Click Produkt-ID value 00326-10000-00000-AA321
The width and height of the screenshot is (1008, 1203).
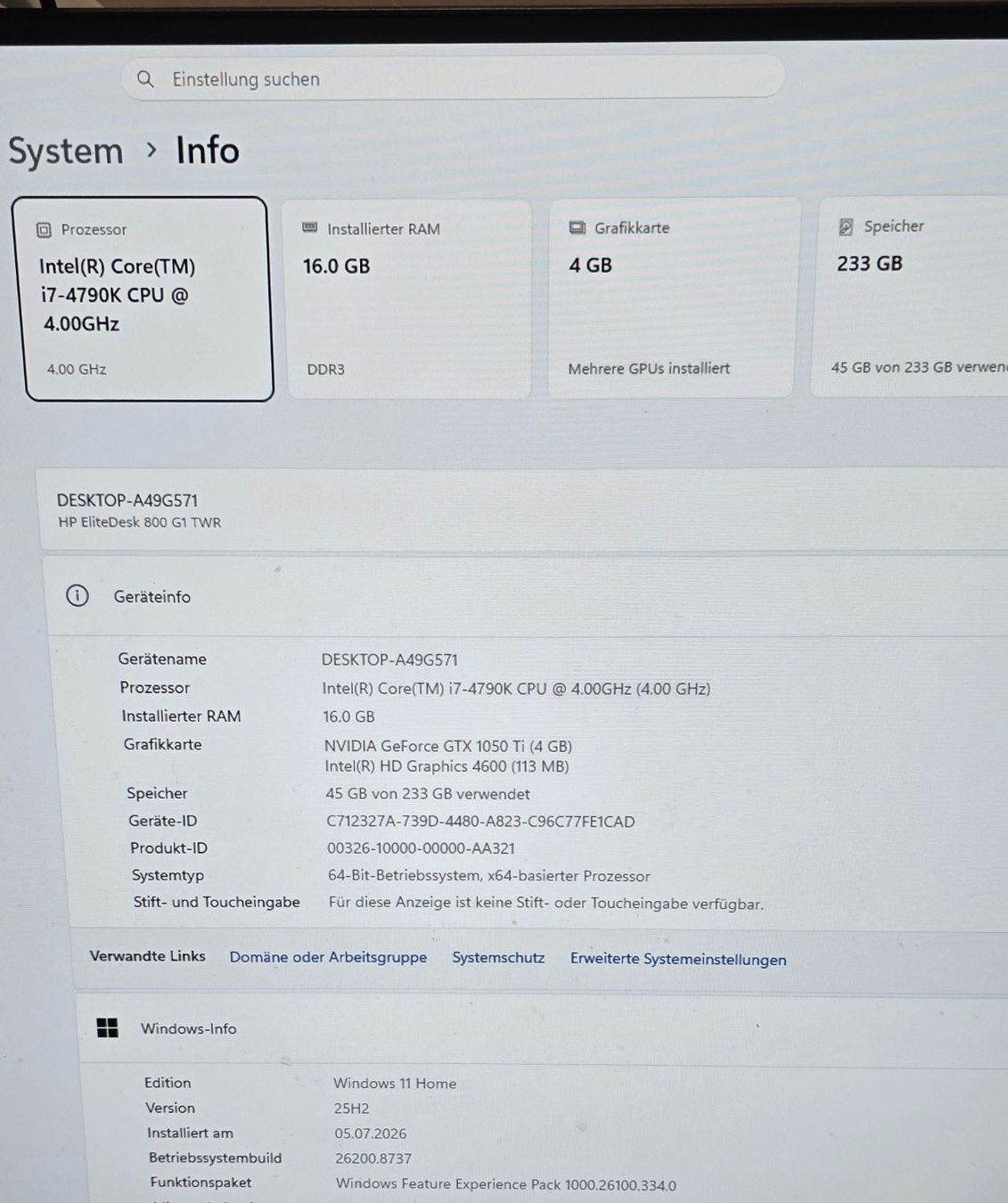pos(421,848)
